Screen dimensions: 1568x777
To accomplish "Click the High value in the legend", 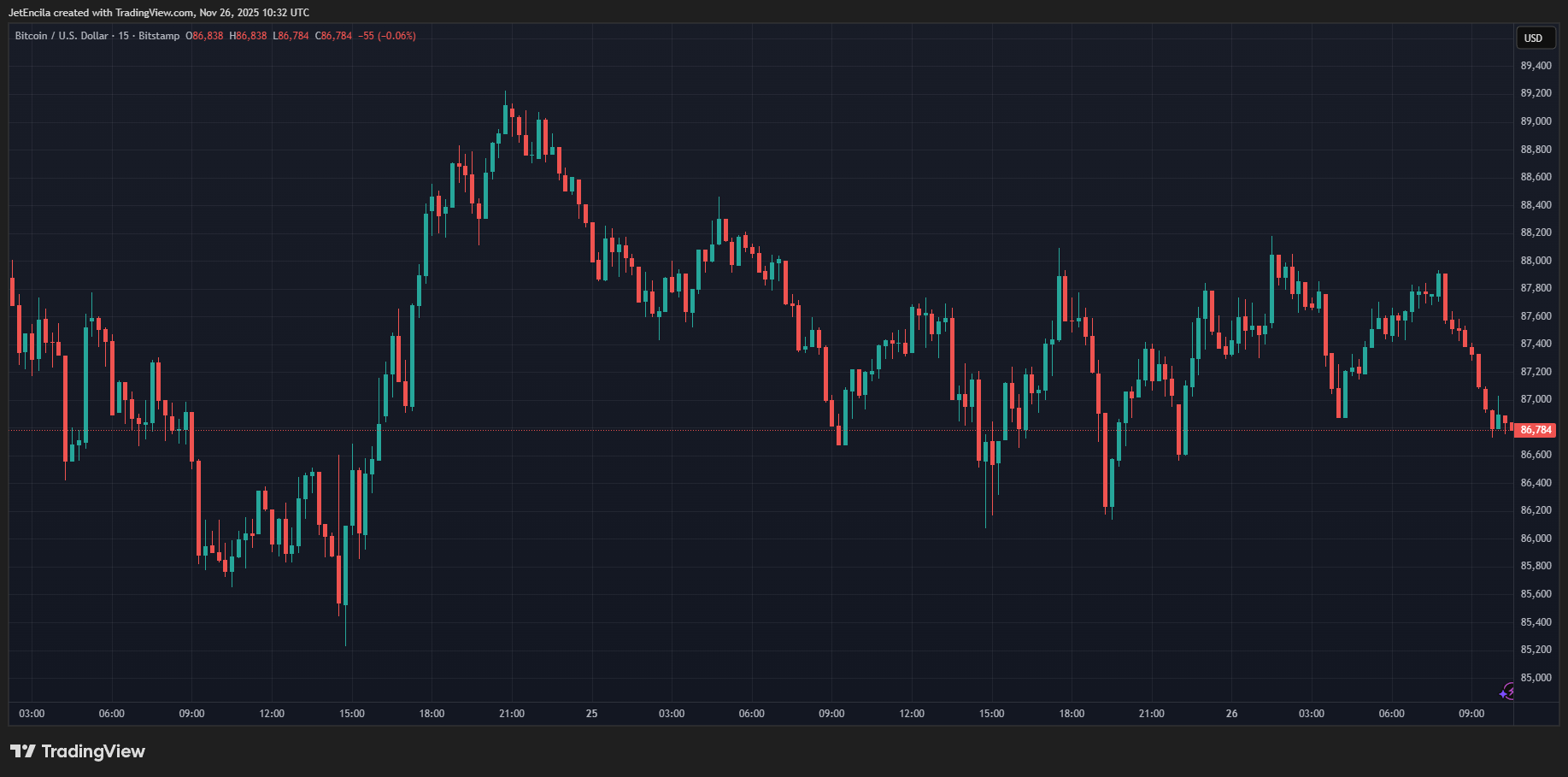I will coord(249,36).
